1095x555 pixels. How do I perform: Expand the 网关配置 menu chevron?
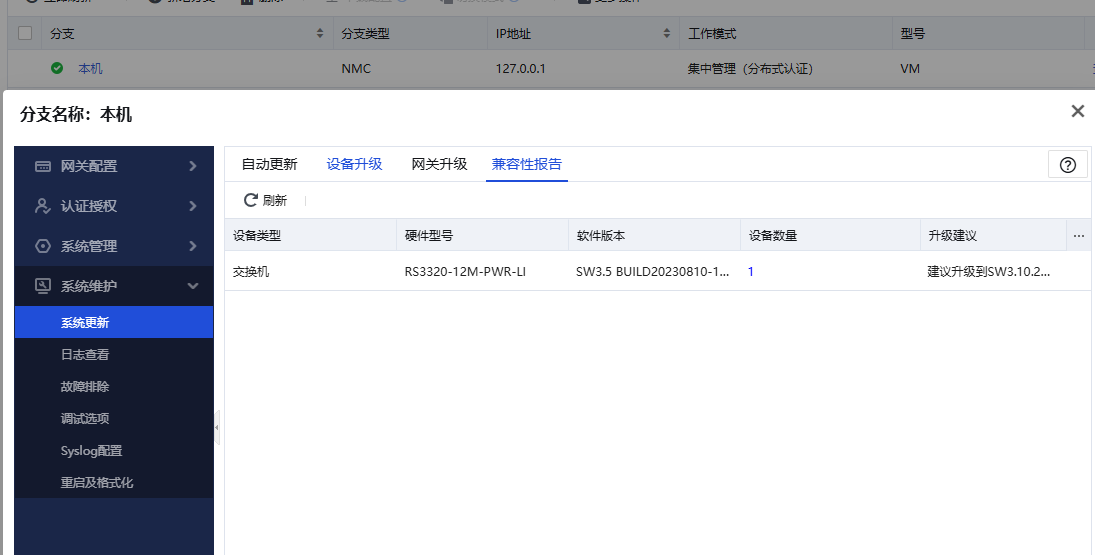click(x=193, y=165)
